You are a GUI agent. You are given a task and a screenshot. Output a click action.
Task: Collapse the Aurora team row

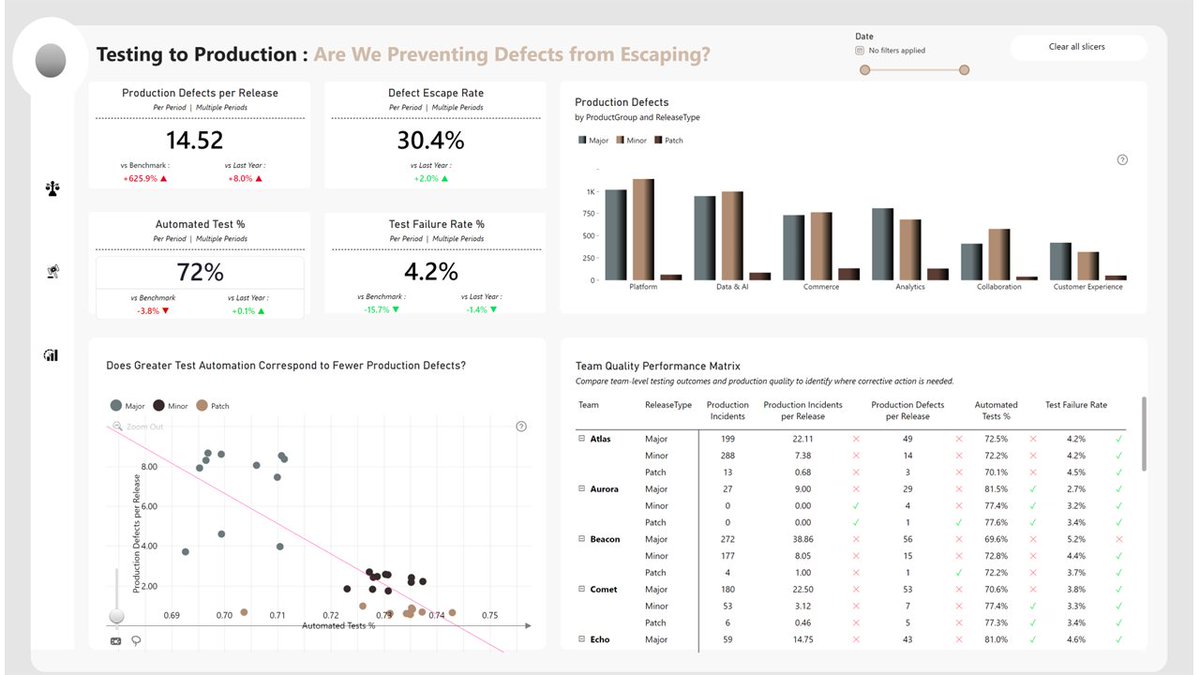(582, 489)
